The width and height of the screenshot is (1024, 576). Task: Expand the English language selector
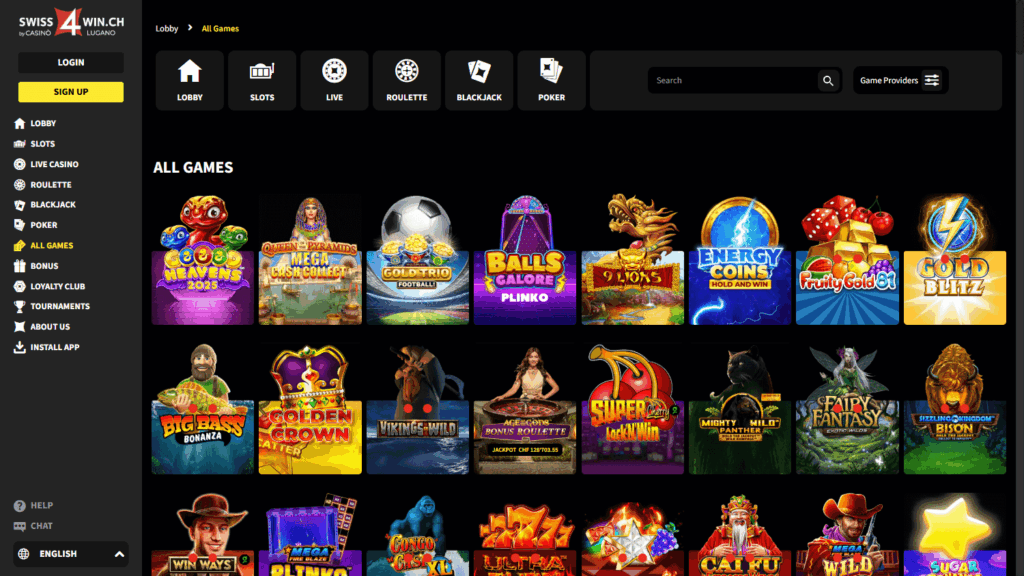coord(71,554)
